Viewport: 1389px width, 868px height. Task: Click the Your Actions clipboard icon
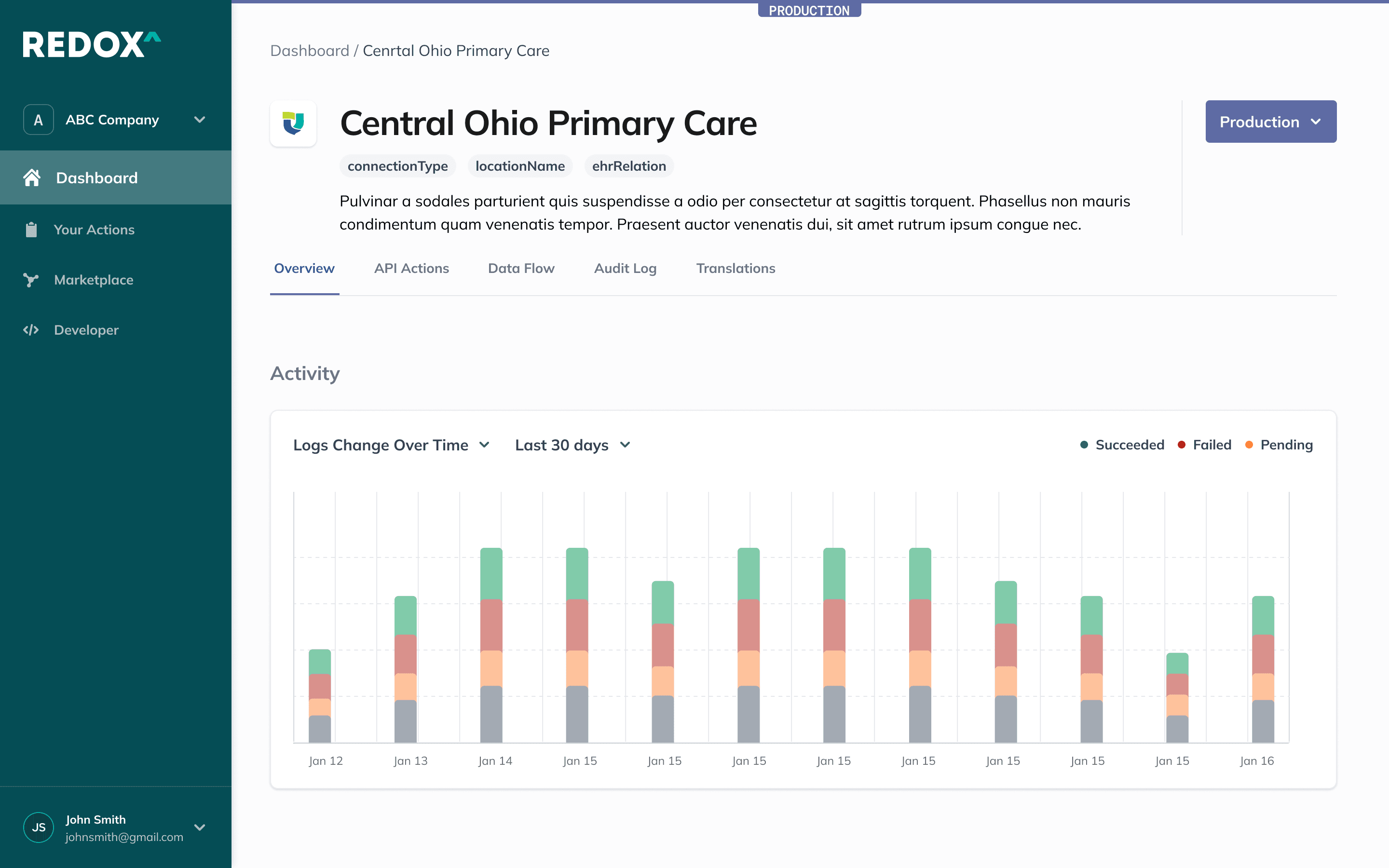click(31, 230)
